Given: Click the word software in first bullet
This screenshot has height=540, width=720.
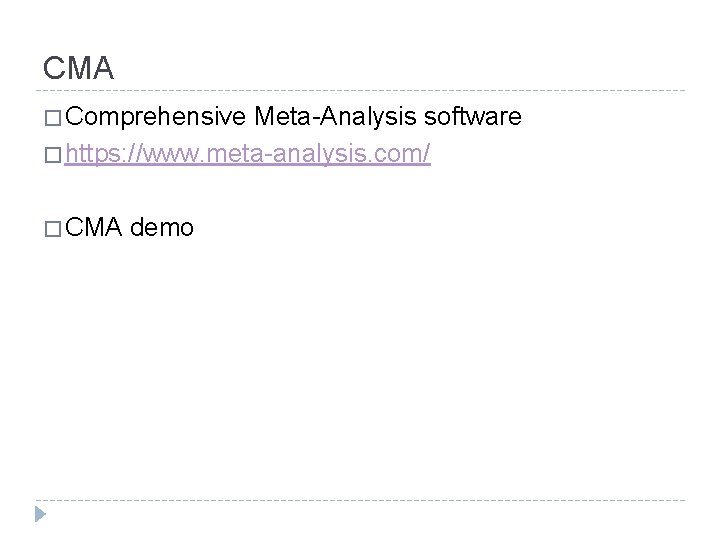Looking at the screenshot, I should pyautogui.click(x=472, y=119).
